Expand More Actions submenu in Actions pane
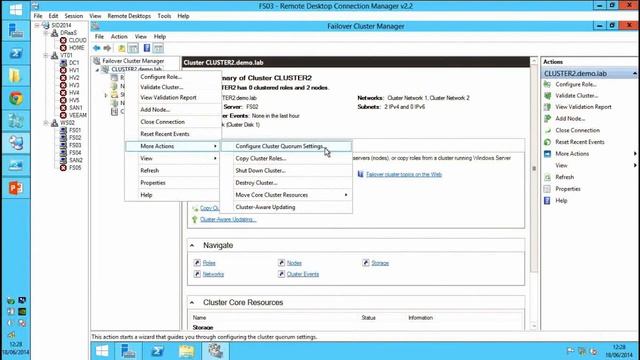 point(635,154)
